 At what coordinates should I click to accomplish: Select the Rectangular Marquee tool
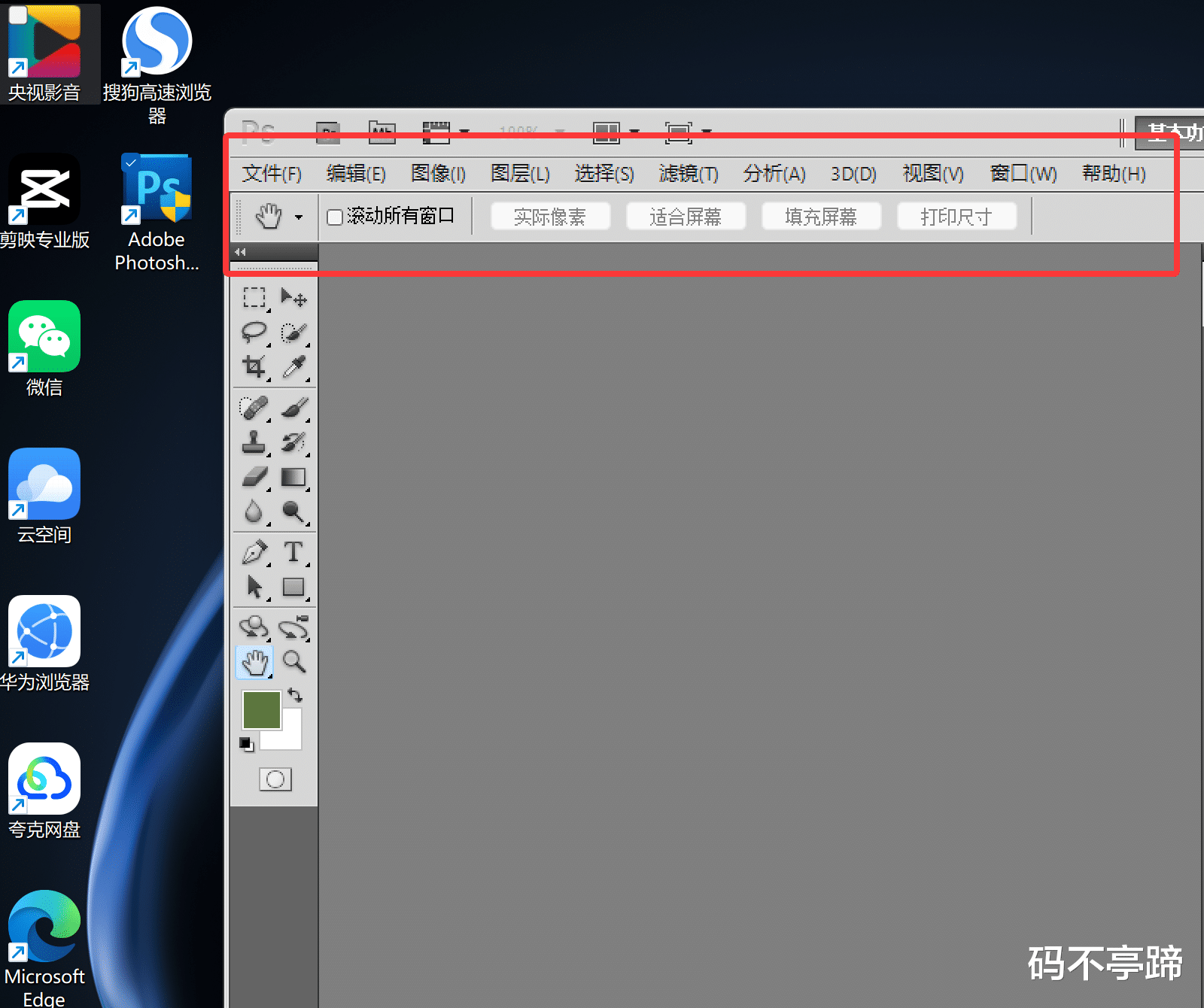coord(254,298)
